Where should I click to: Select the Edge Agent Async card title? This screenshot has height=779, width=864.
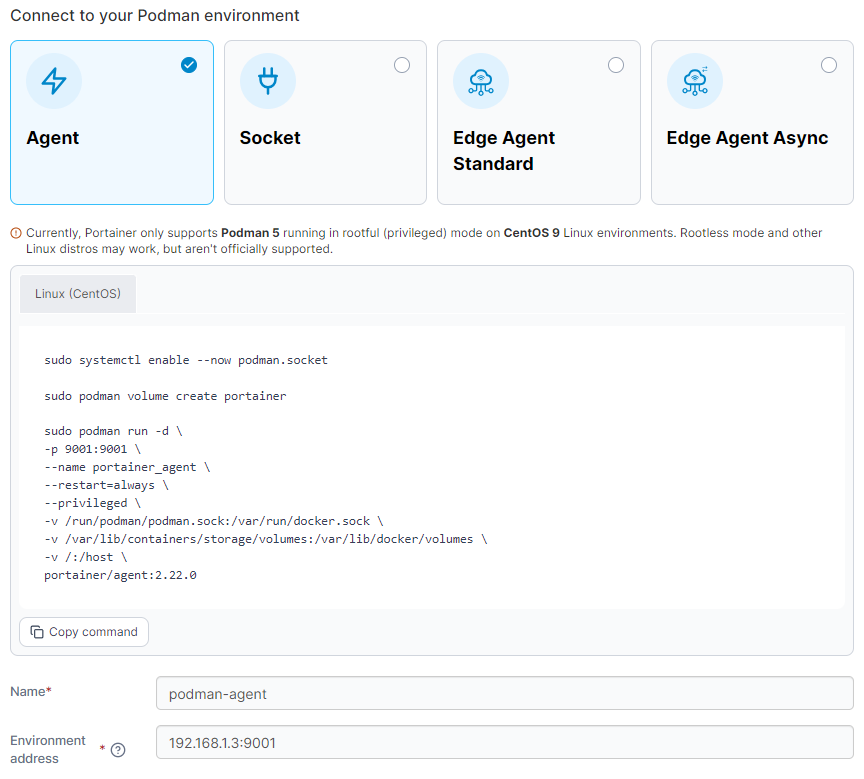(x=747, y=138)
